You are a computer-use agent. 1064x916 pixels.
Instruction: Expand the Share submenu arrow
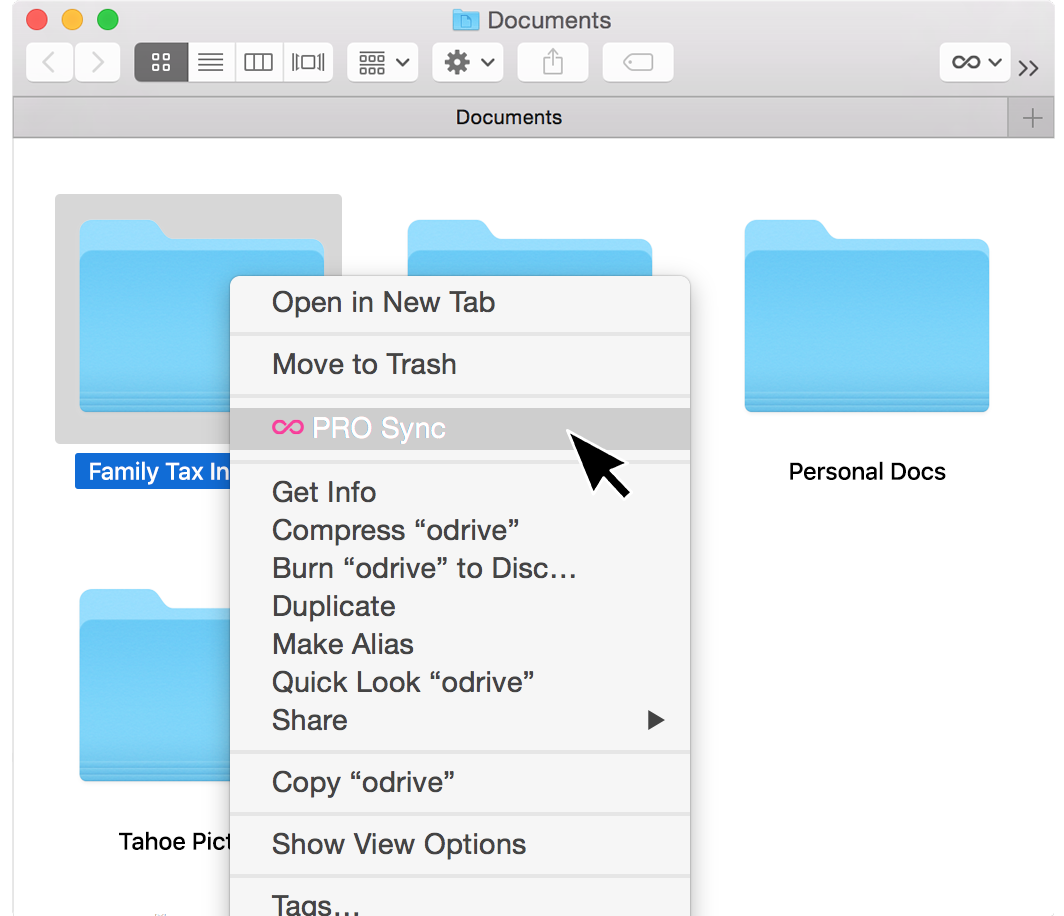pyautogui.click(x=655, y=720)
